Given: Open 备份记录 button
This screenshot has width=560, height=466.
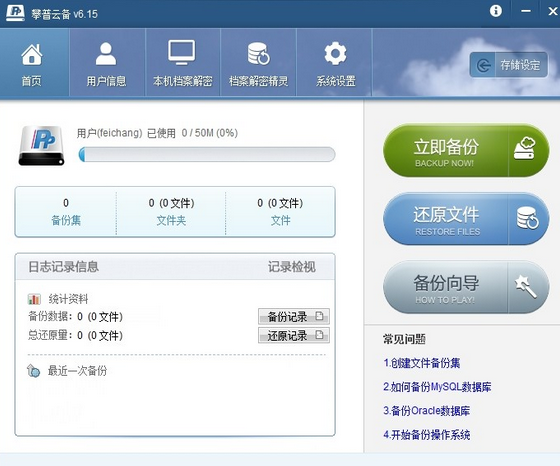Looking at the screenshot, I should click(x=294, y=316).
